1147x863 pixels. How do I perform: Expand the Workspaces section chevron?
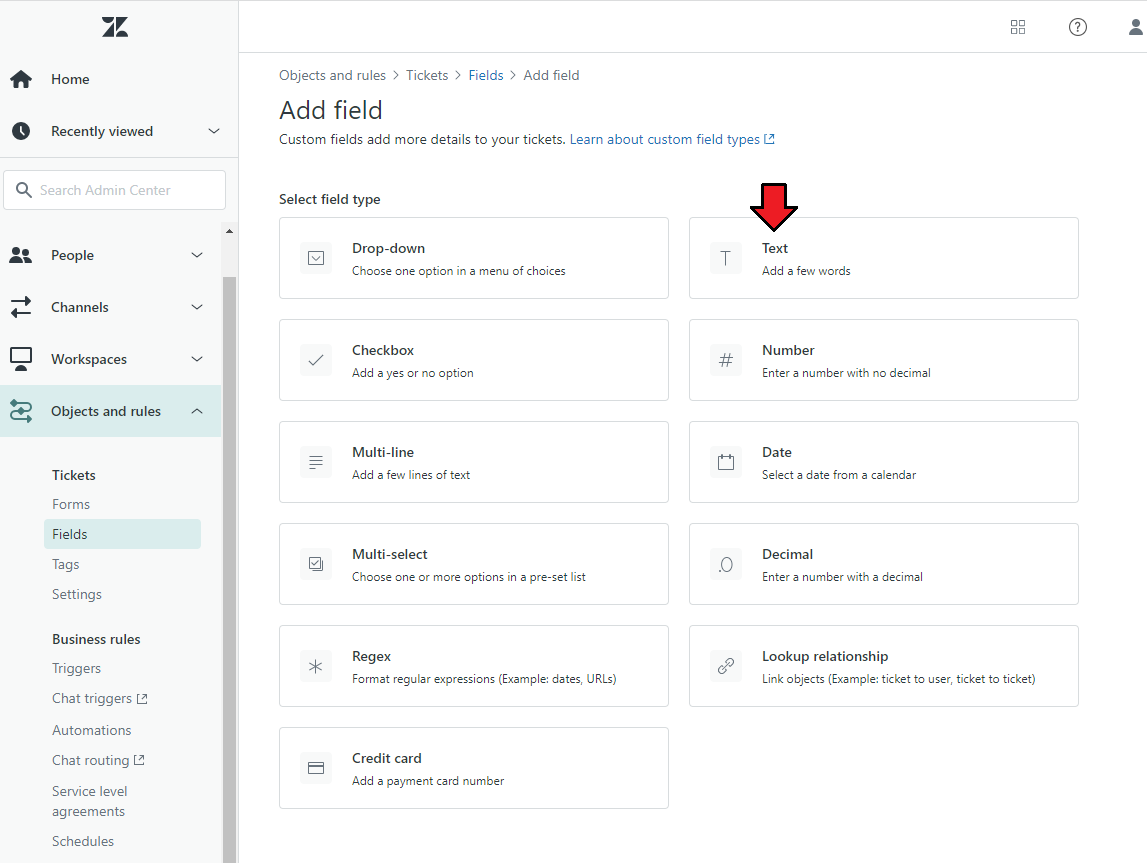197,359
